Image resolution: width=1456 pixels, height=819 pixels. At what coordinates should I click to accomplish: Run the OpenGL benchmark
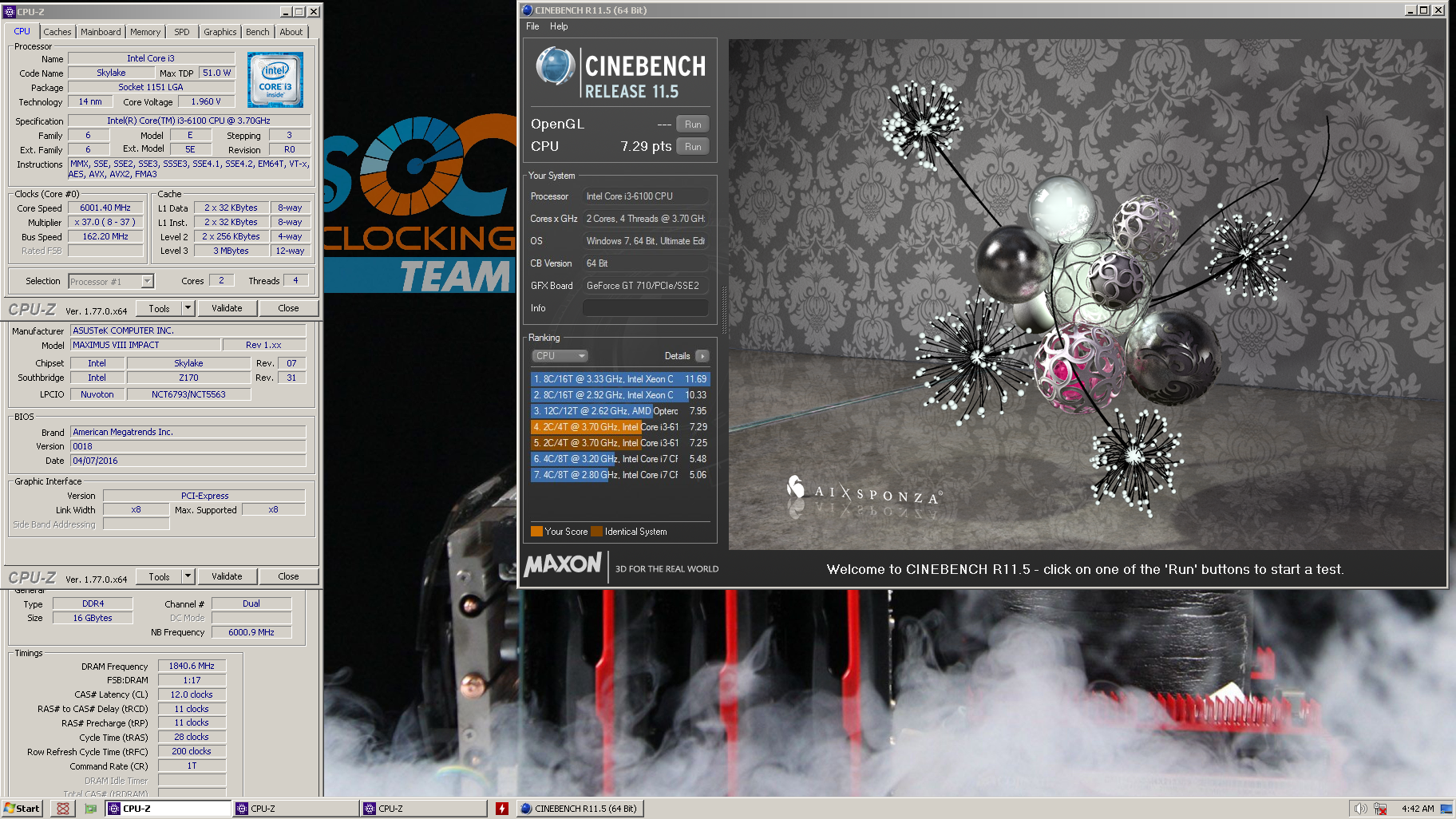pos(693,125)
